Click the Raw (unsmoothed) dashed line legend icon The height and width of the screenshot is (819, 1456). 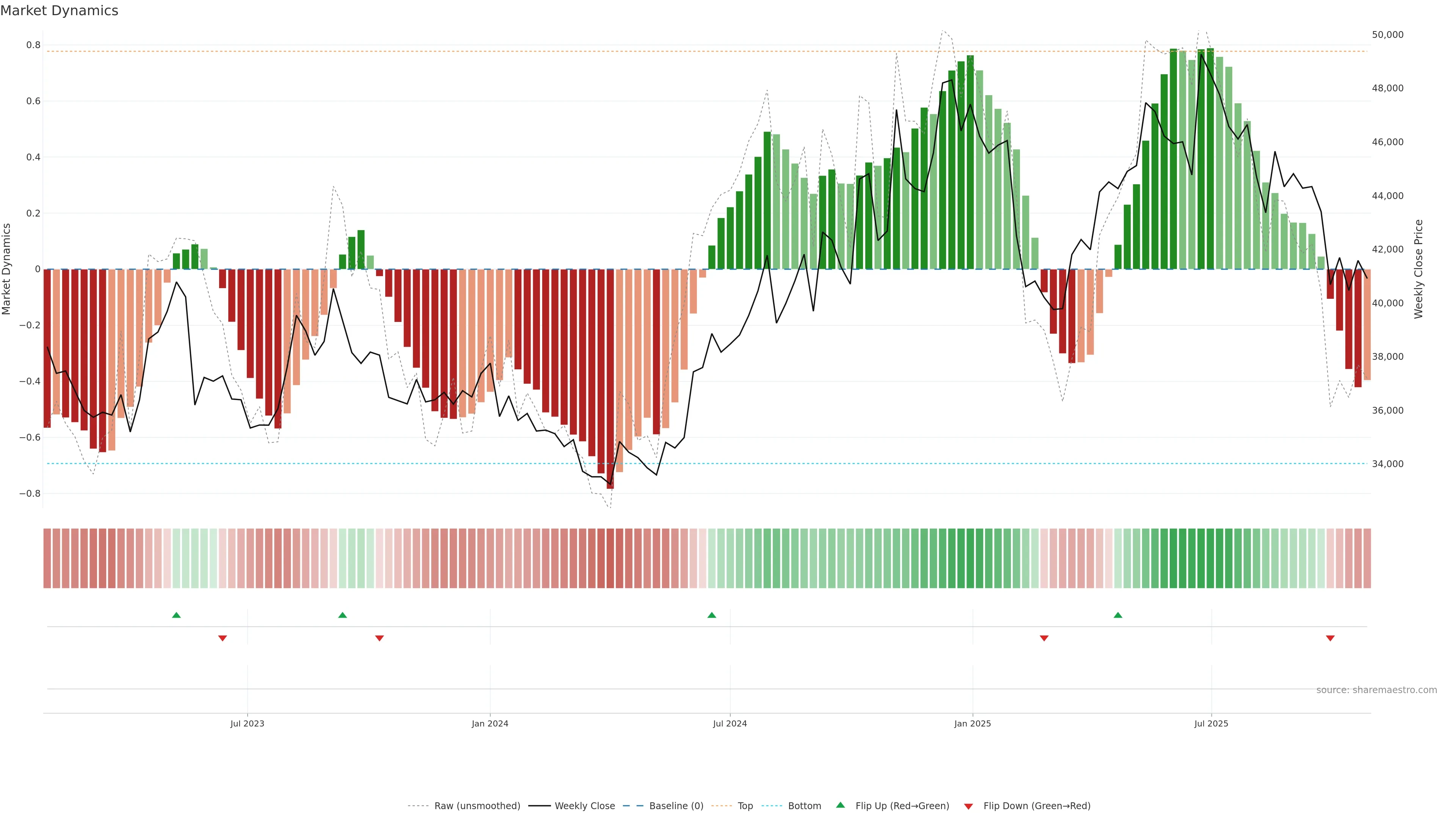(418, 806)
